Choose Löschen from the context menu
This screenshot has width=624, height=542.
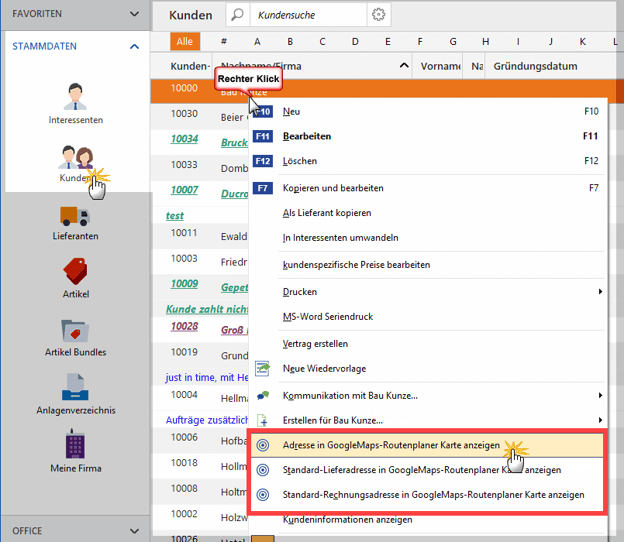[x=300, y=160]
